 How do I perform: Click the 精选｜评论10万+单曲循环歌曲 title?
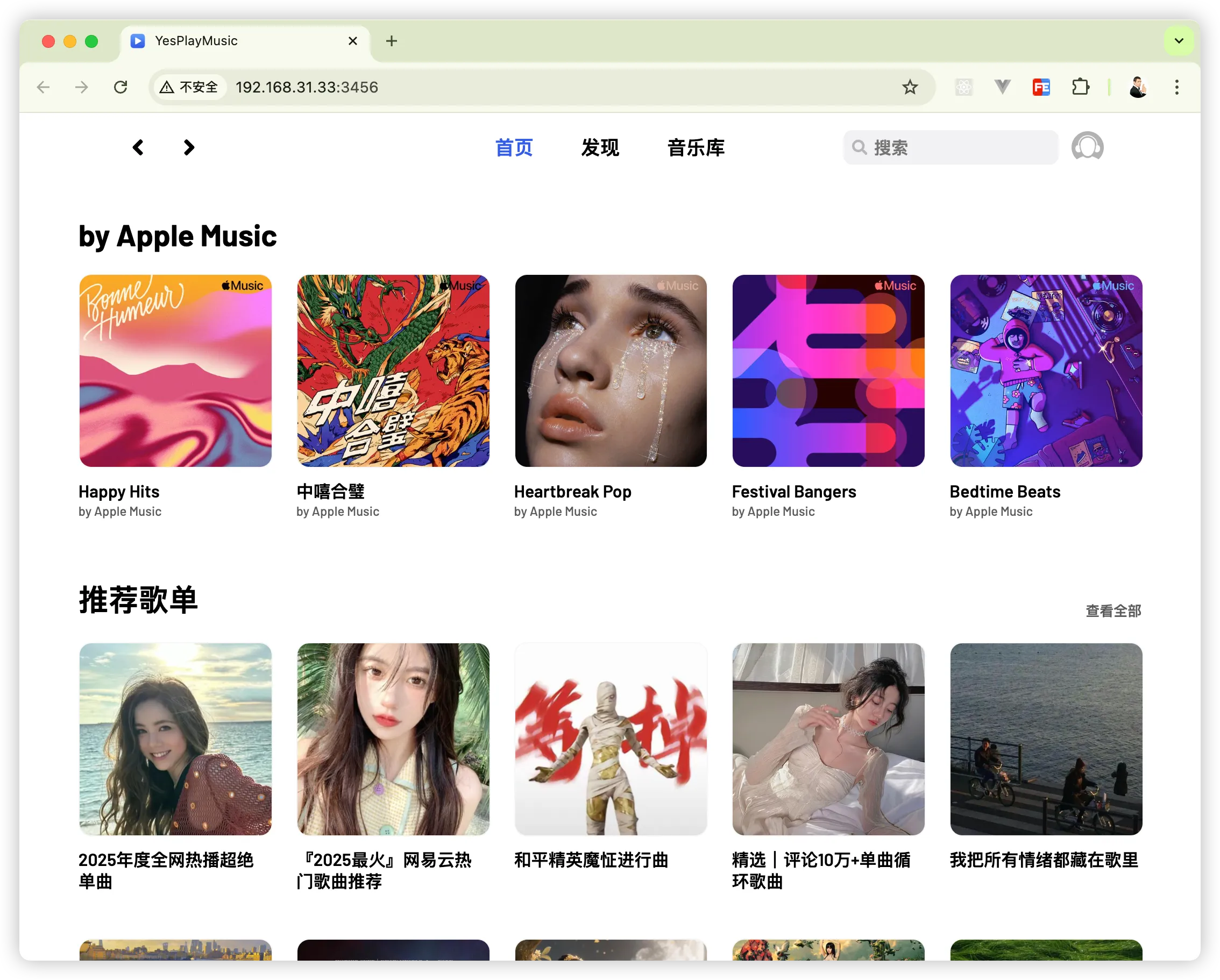pyautogui.click(x=821, y=871)
